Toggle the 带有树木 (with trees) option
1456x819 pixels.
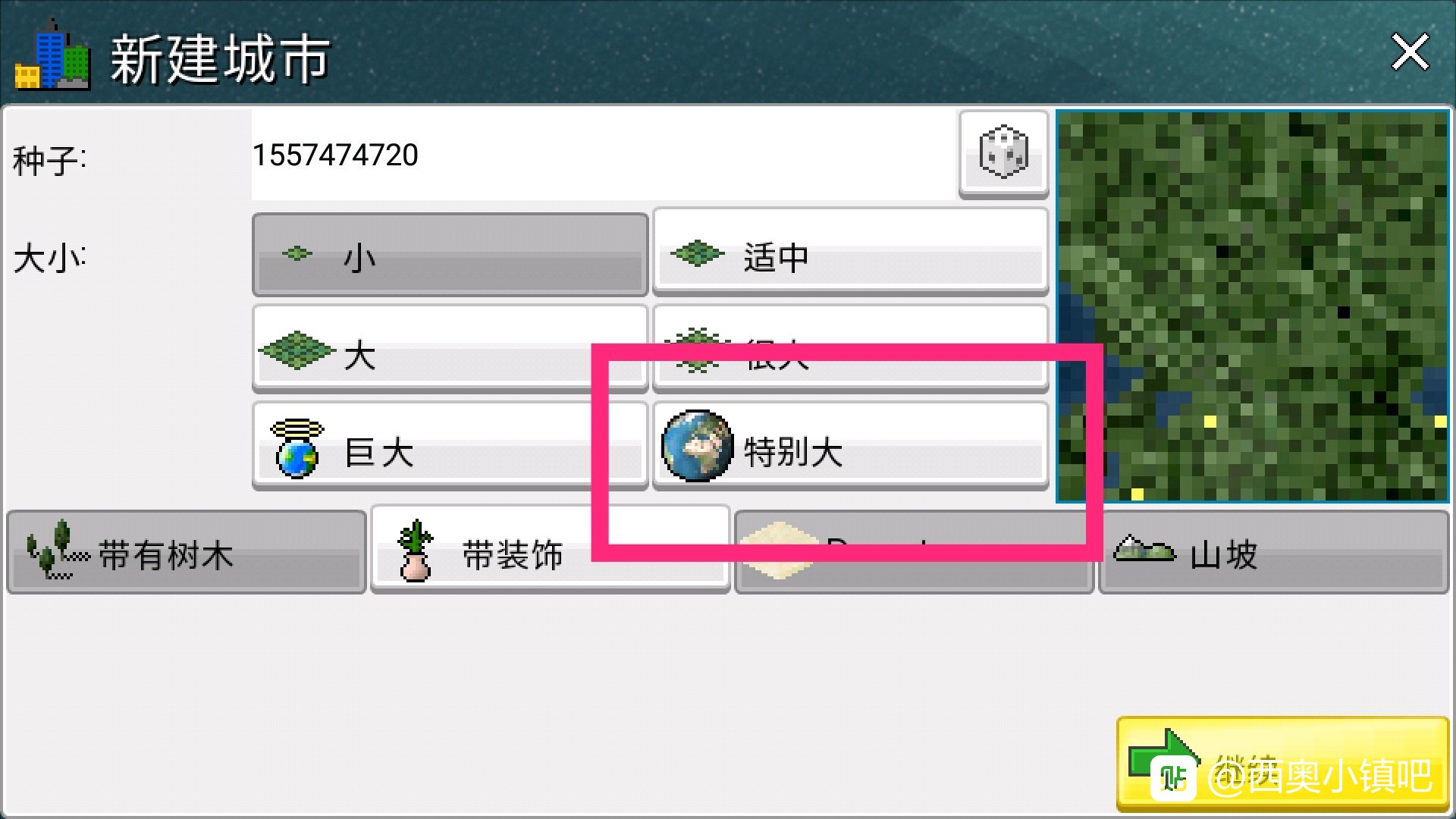(x=187, y=552)
